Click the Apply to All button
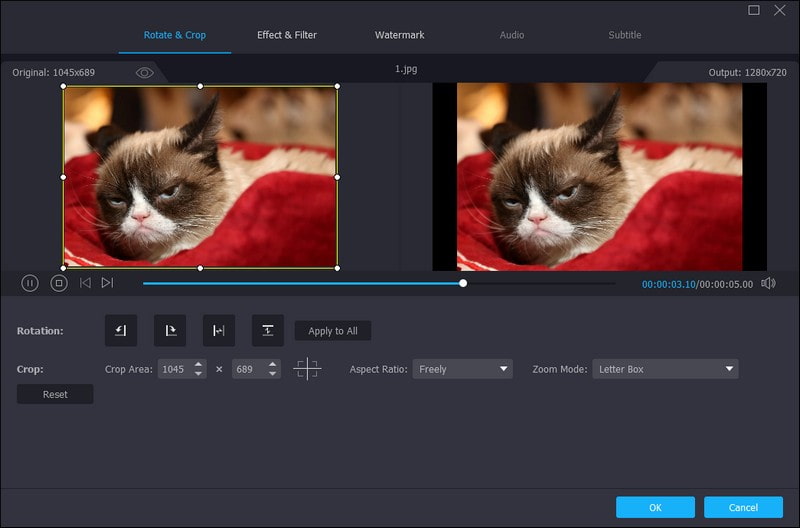Screen dimensions: 800x528 coord(333,331)
